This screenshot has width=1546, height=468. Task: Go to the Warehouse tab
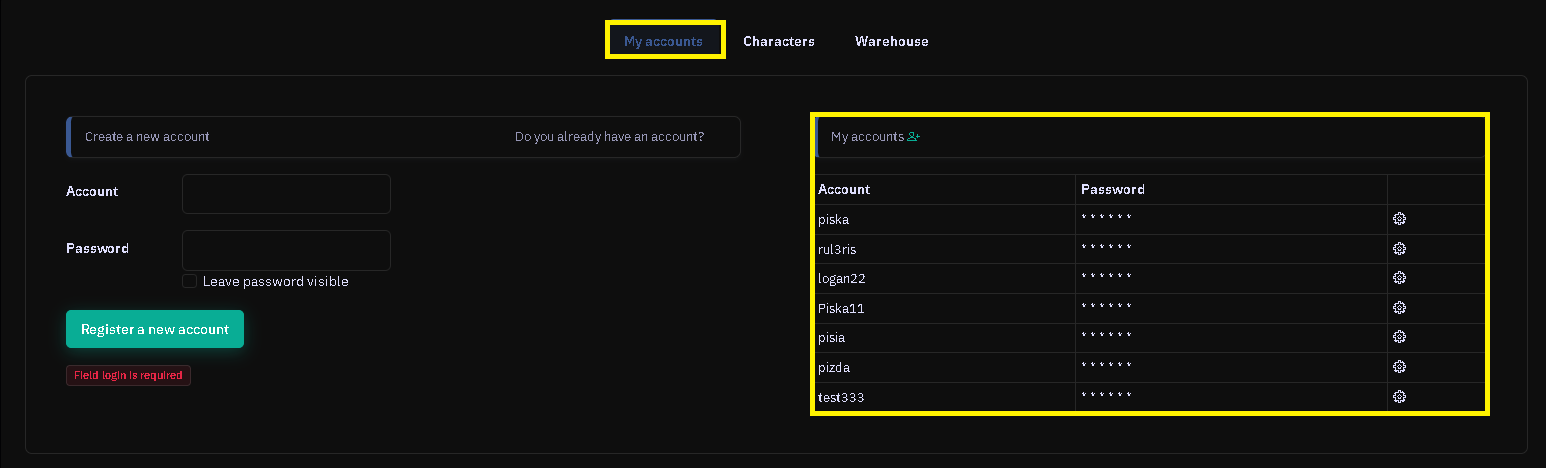(x=891, y=41)
